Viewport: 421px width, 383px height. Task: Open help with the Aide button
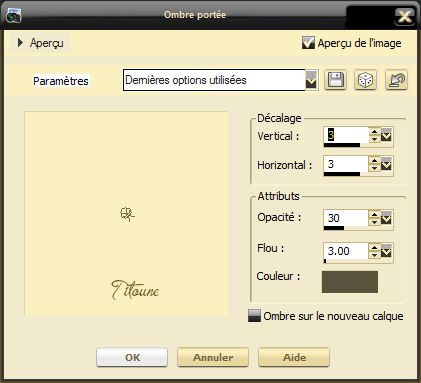[294, 357]
